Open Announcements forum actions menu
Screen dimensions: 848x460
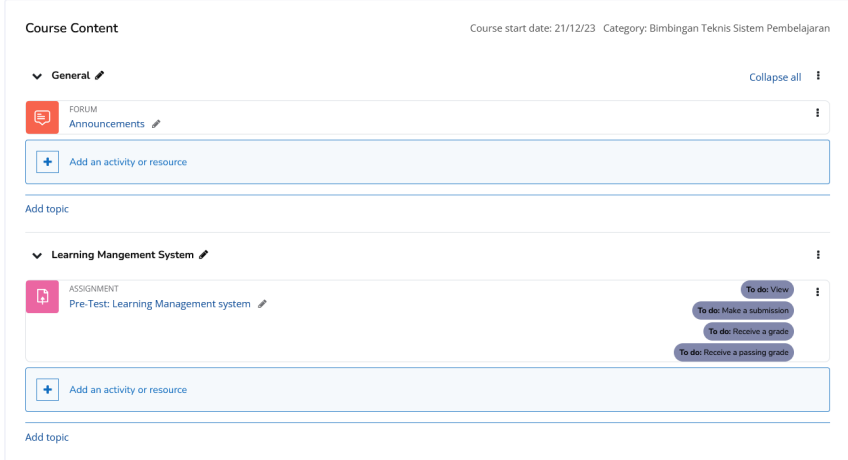pos(818,113)
